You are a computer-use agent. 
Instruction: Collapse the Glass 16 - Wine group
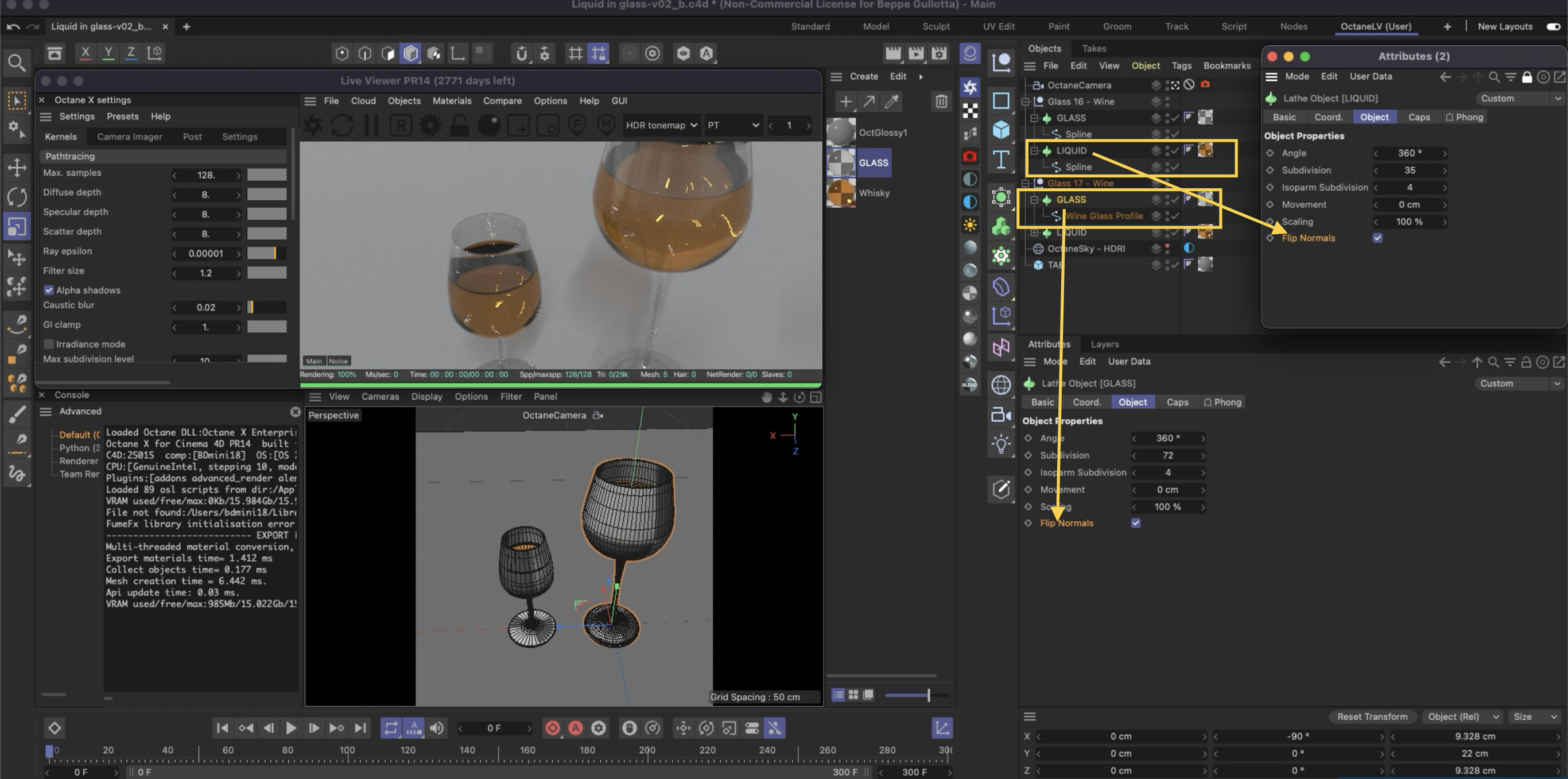tap(1025, 102)
